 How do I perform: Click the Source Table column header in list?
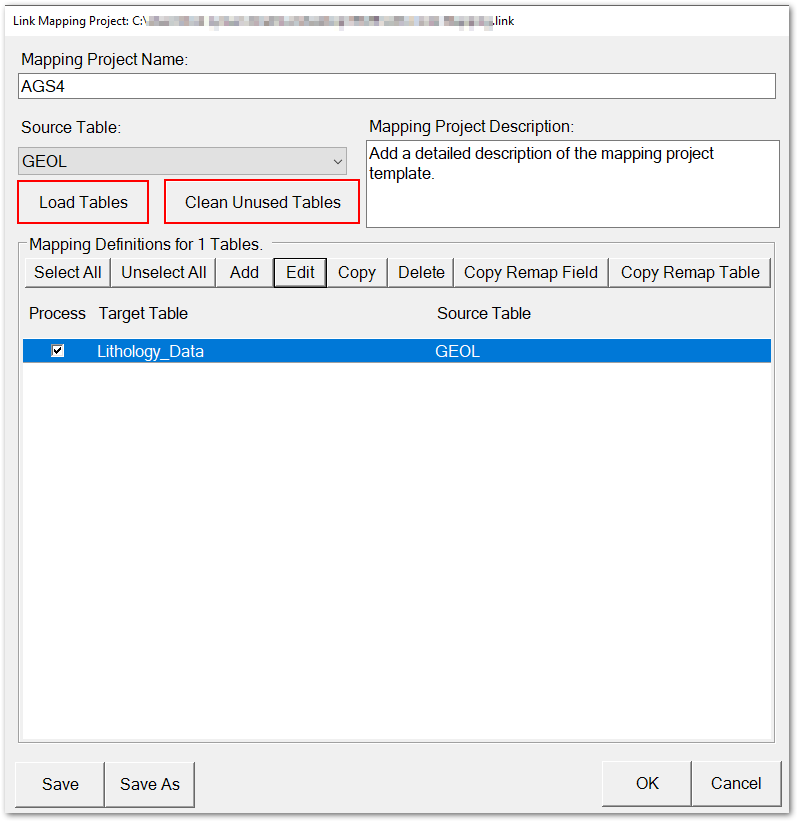click(x=484, y=313)
